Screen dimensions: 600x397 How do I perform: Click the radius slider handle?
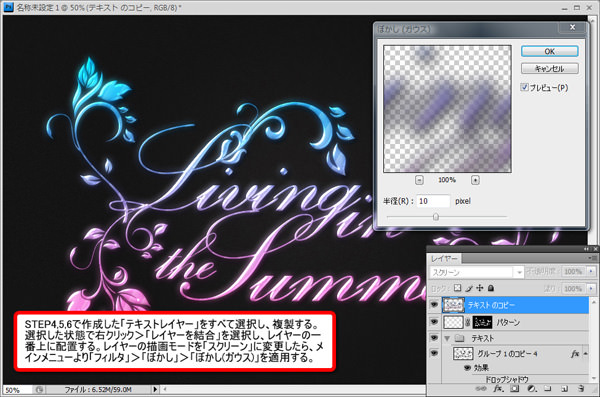point(435,217)
